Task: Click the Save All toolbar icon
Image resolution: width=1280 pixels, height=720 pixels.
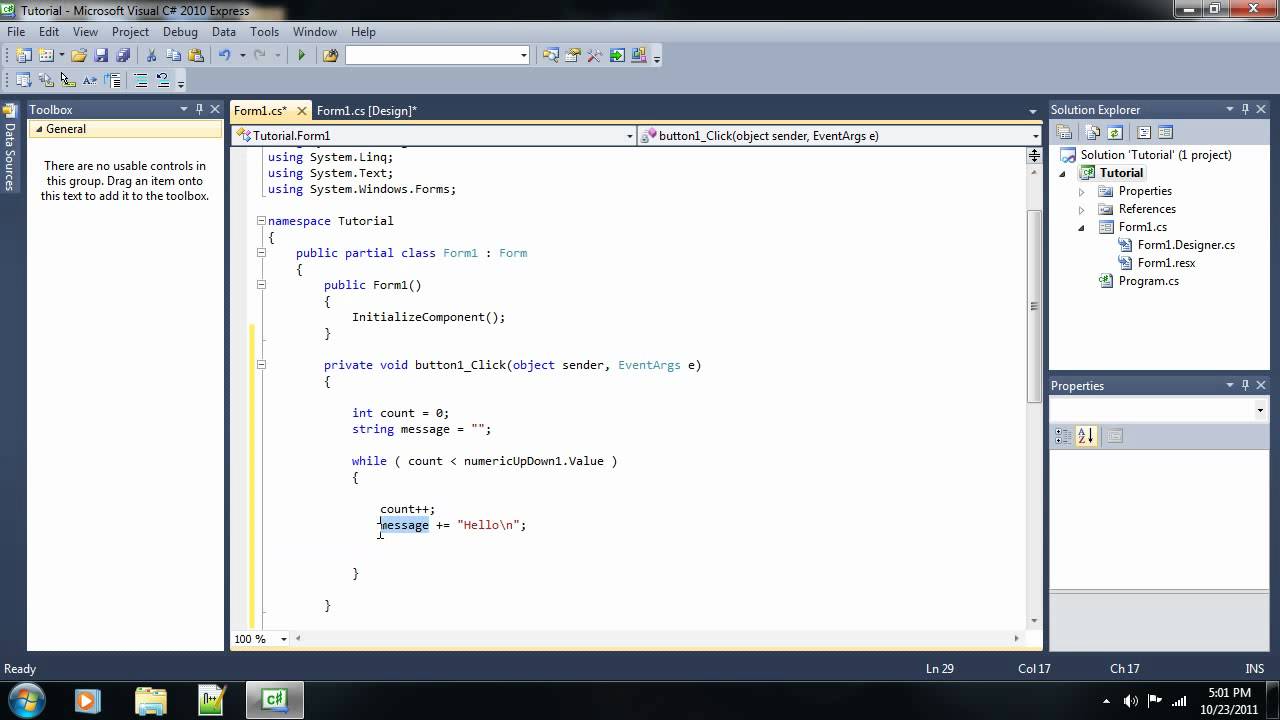Action: [123, 56]
